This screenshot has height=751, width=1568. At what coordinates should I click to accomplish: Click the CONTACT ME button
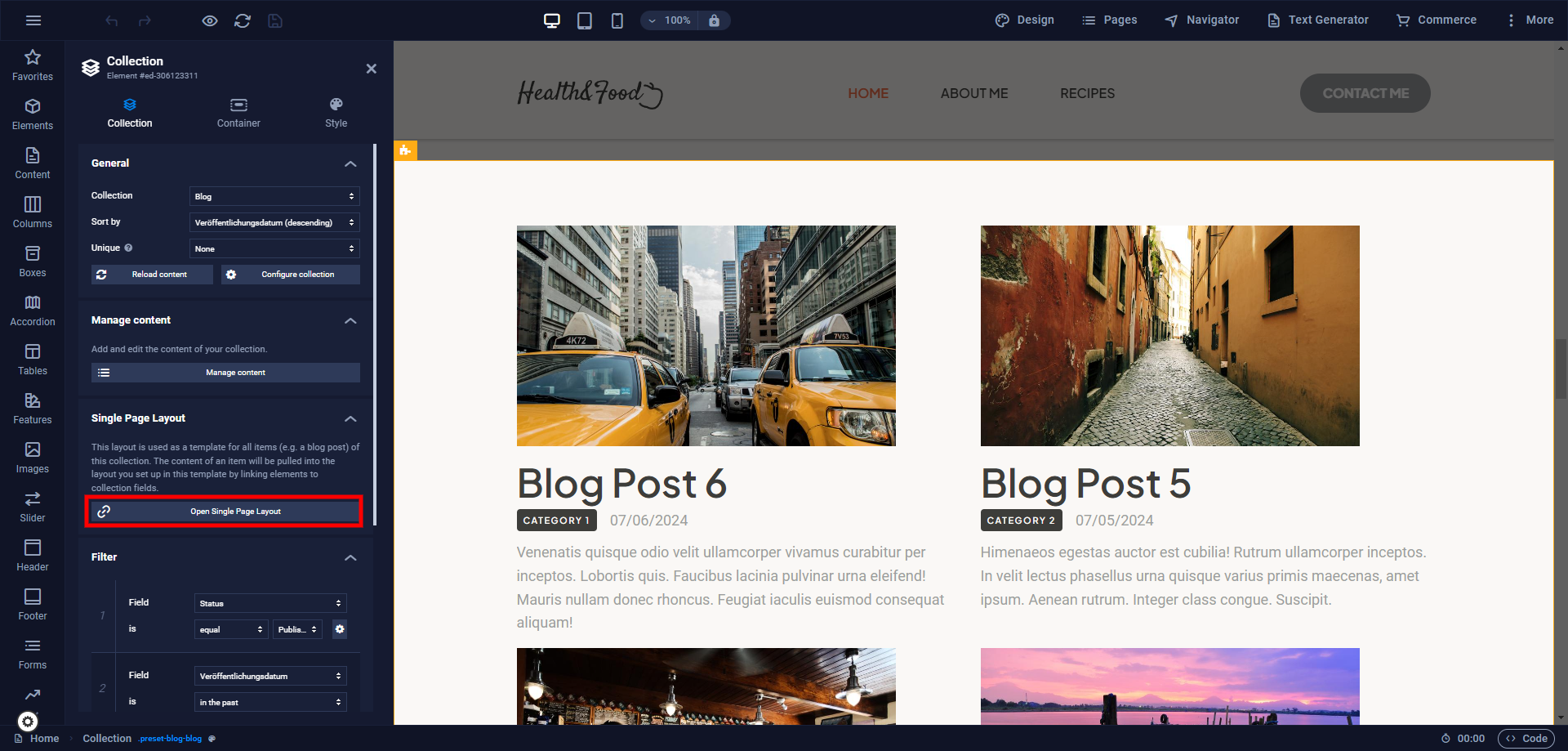click(1365, 93)
